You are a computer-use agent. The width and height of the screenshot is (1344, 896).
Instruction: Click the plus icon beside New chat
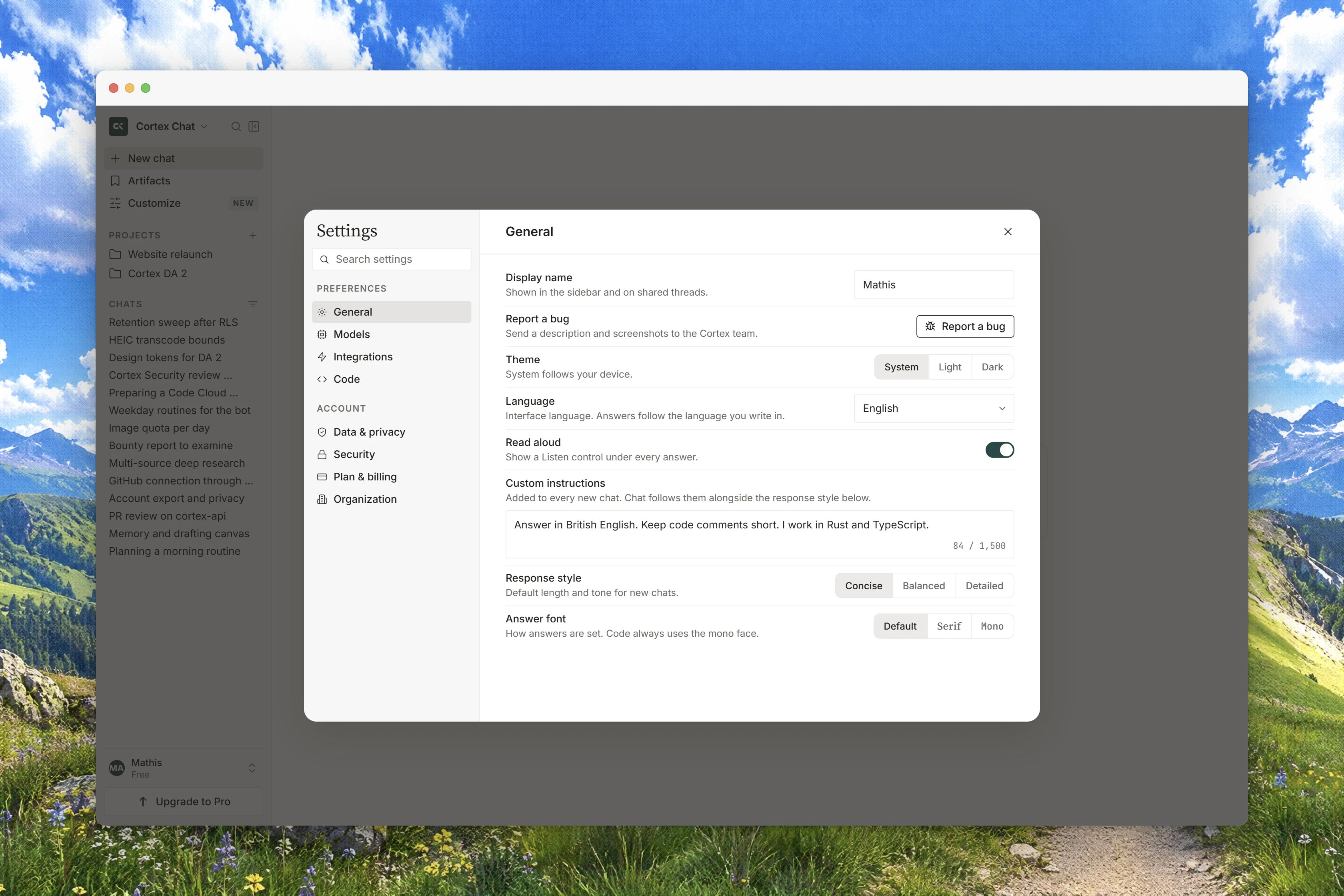tap(116, 158)
